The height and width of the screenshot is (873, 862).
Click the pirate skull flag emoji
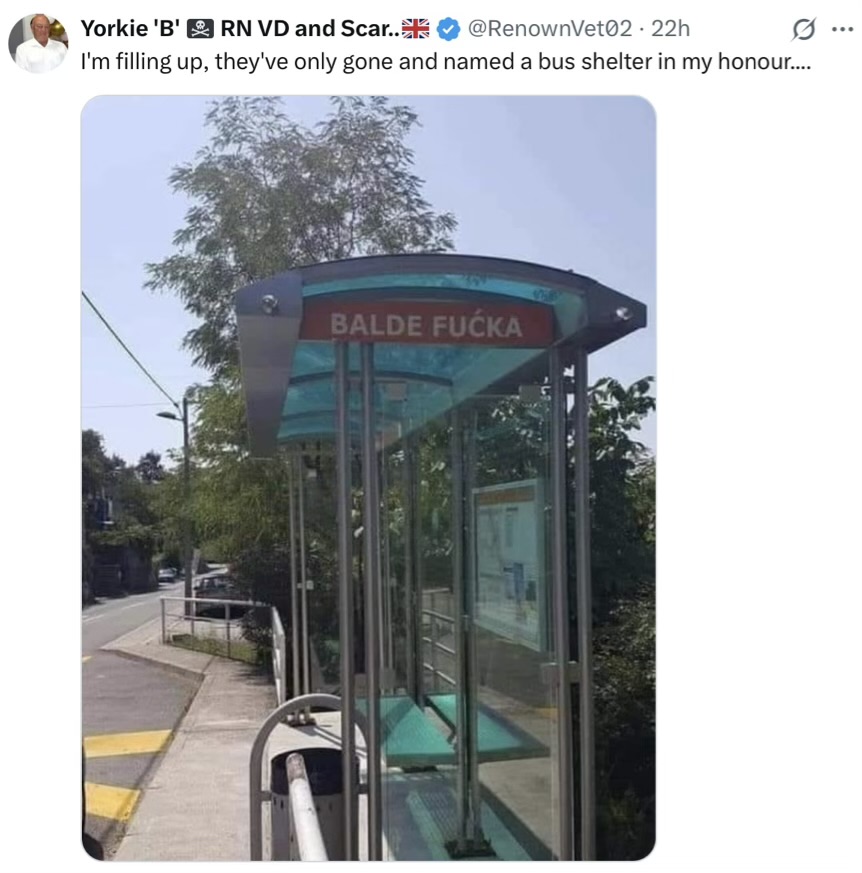pyautogui.click(x=200, y=28)
